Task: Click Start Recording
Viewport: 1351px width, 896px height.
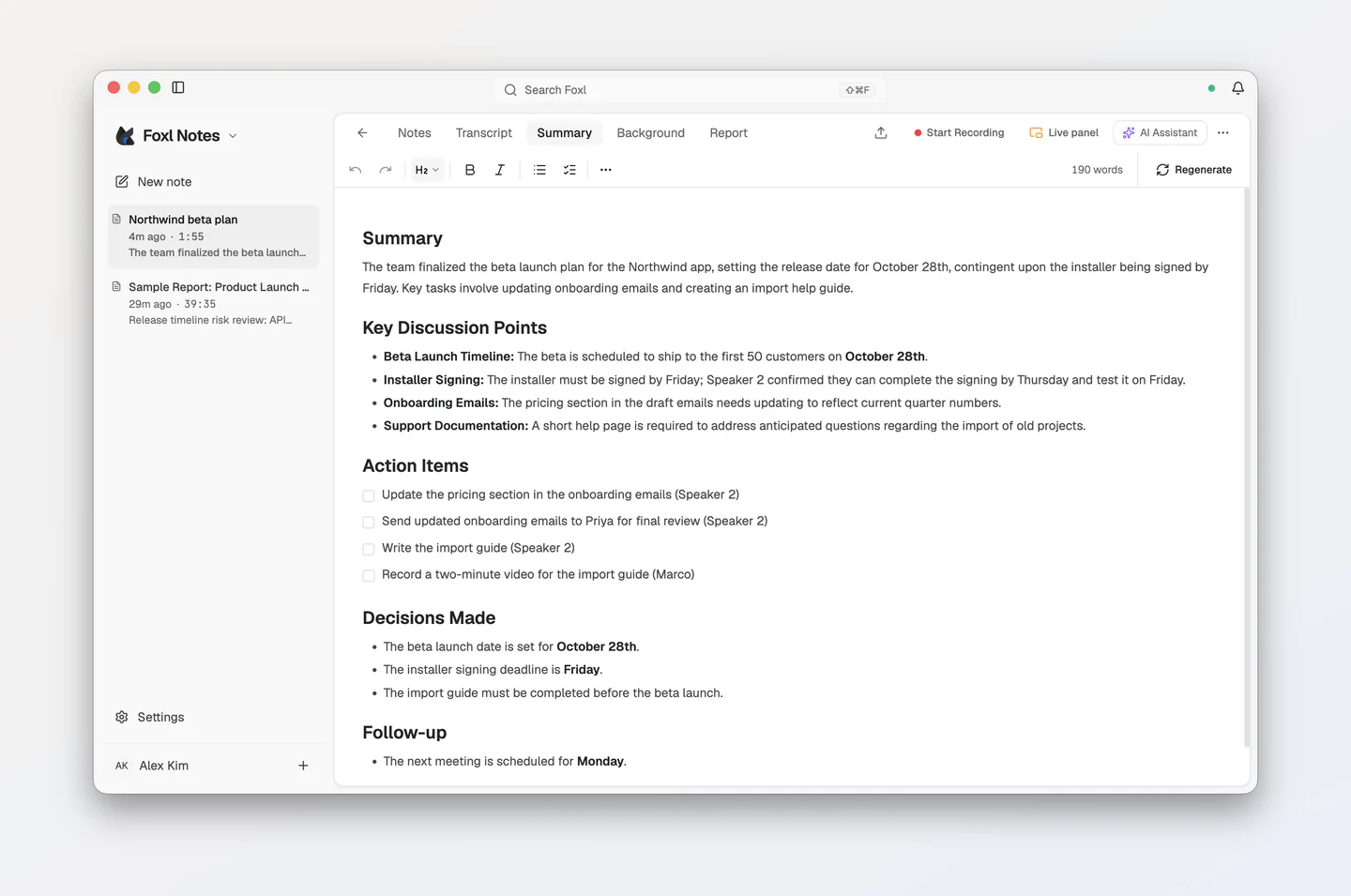Action: click(959, 133)
